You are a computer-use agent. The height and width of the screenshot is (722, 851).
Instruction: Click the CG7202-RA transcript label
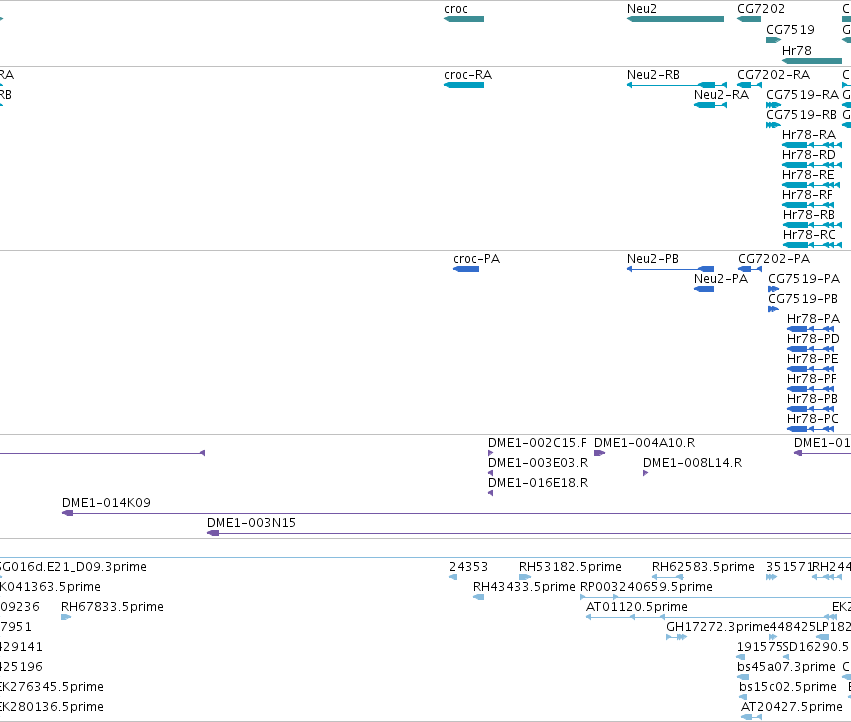click(773, 74)
